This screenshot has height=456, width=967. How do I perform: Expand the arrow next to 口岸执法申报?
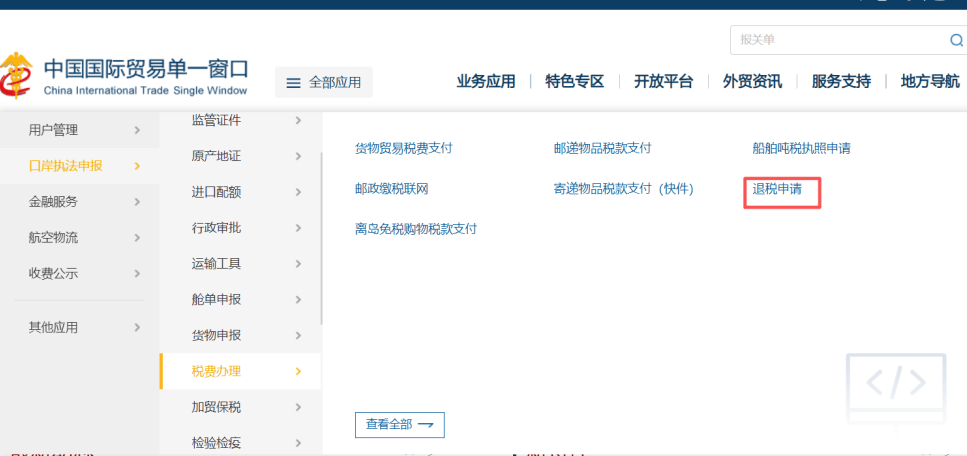tap(137, 166)
